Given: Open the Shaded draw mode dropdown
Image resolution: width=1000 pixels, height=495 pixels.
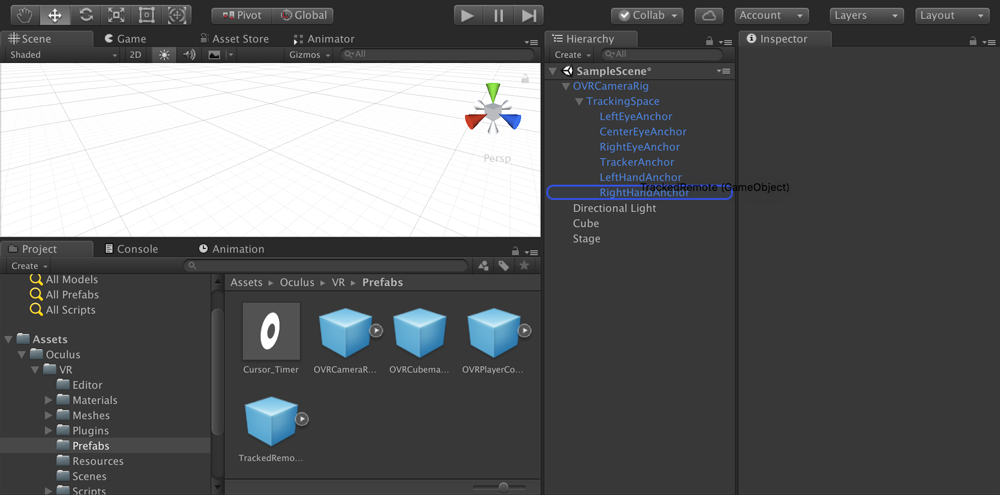Looking at the screenshot, I should point(62,55).
